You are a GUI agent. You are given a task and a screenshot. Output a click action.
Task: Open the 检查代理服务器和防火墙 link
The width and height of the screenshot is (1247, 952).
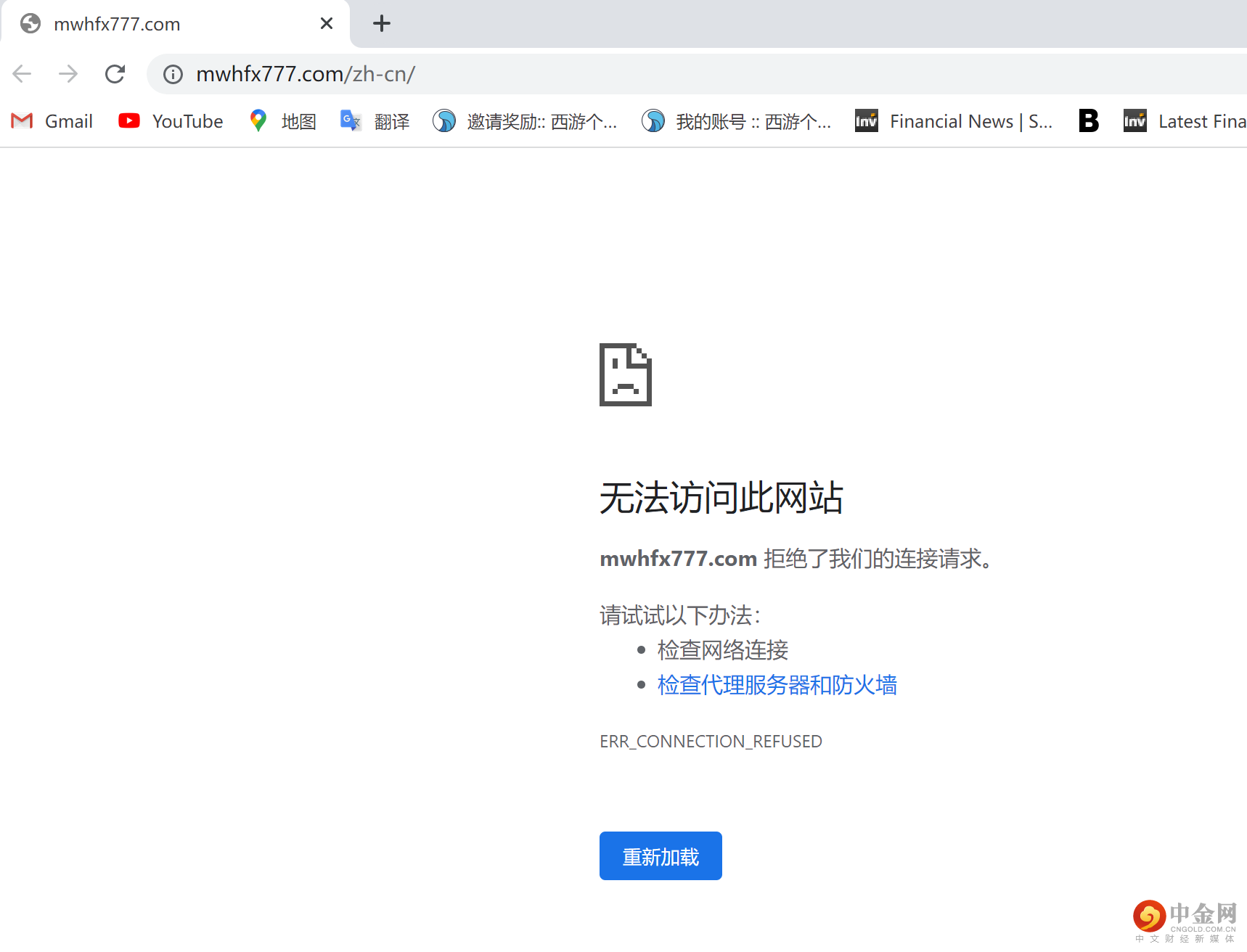click(777, 684)
